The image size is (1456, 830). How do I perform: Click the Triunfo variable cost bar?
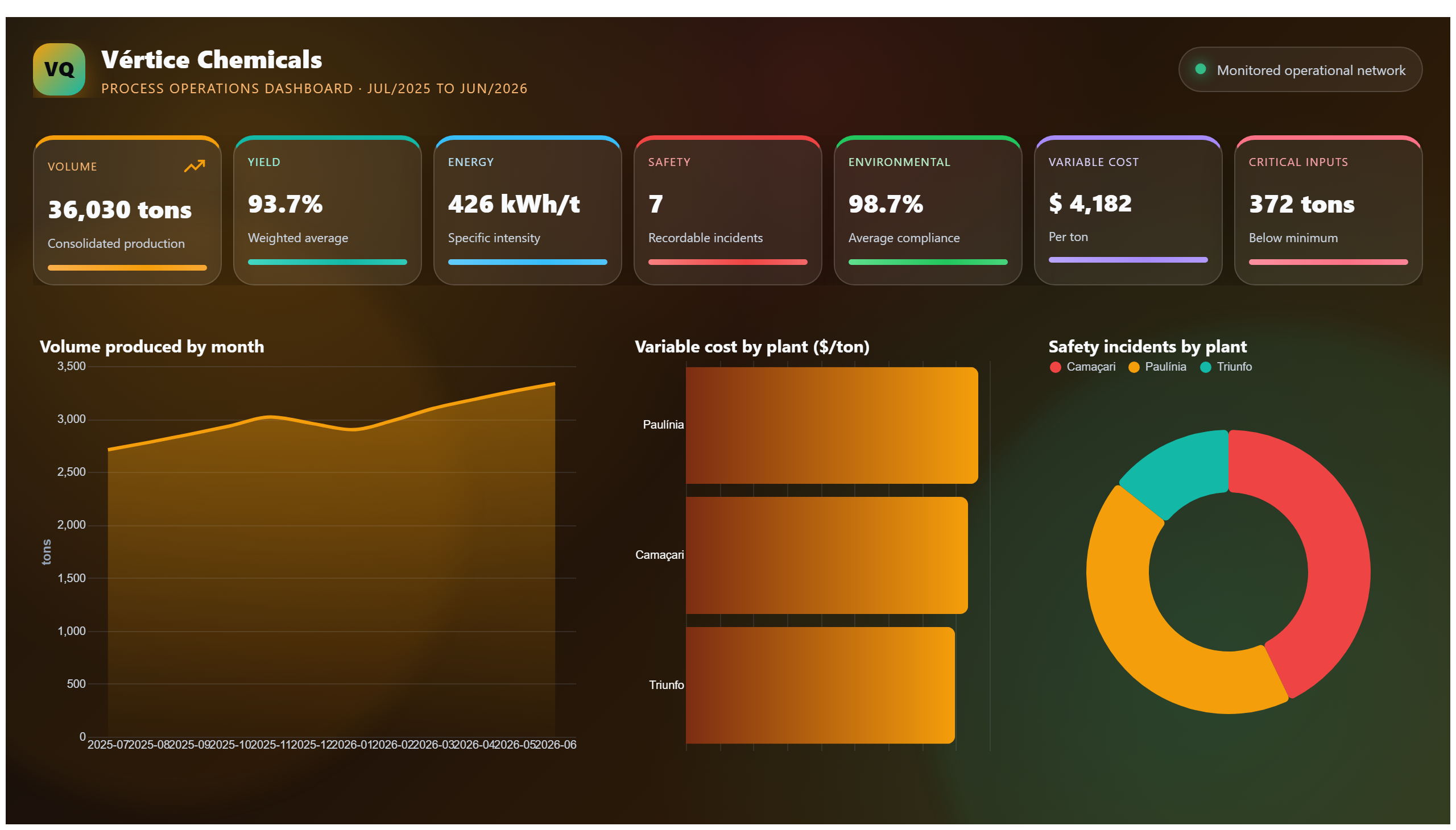(x=820, y=685)
